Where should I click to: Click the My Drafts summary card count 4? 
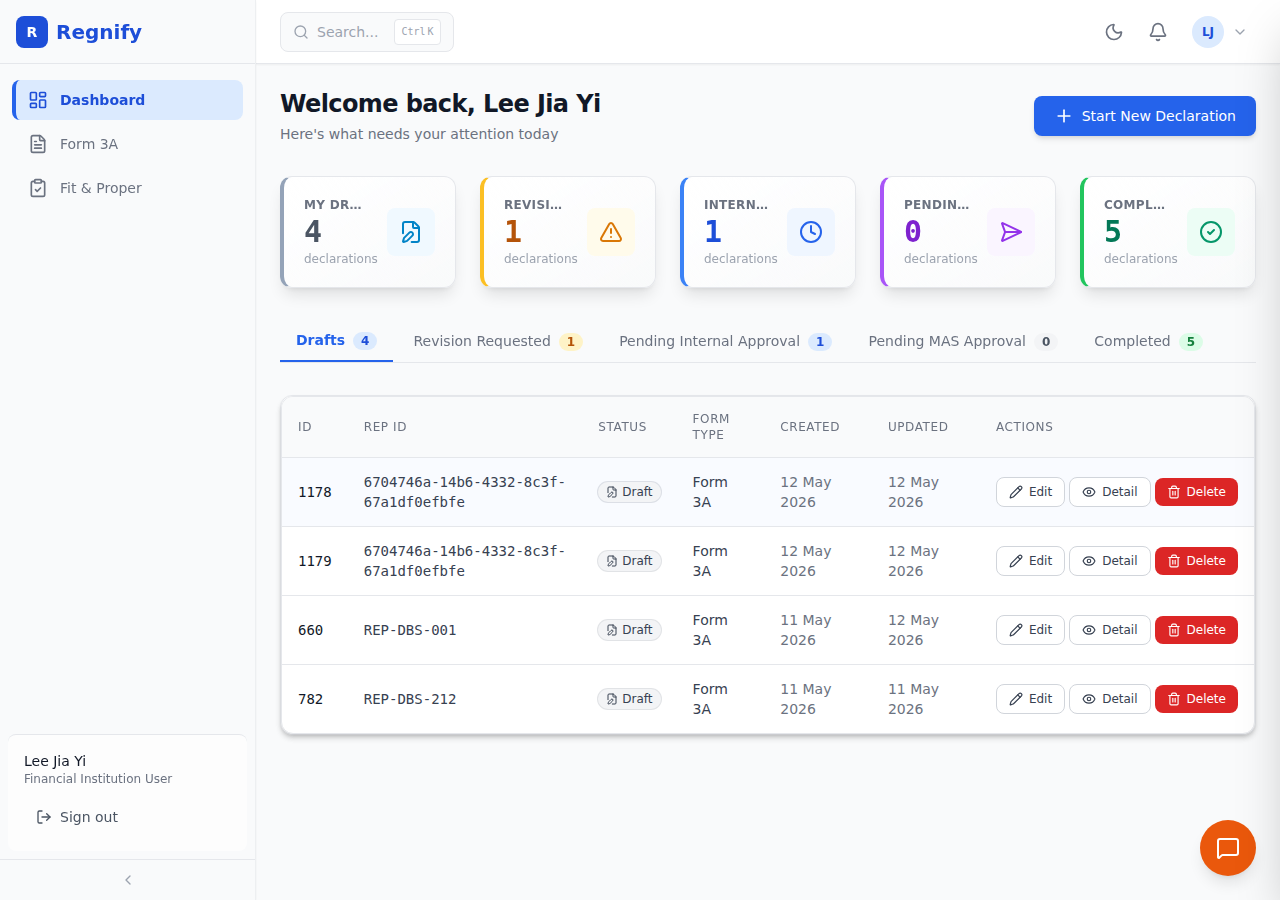[x=313, y=232]
